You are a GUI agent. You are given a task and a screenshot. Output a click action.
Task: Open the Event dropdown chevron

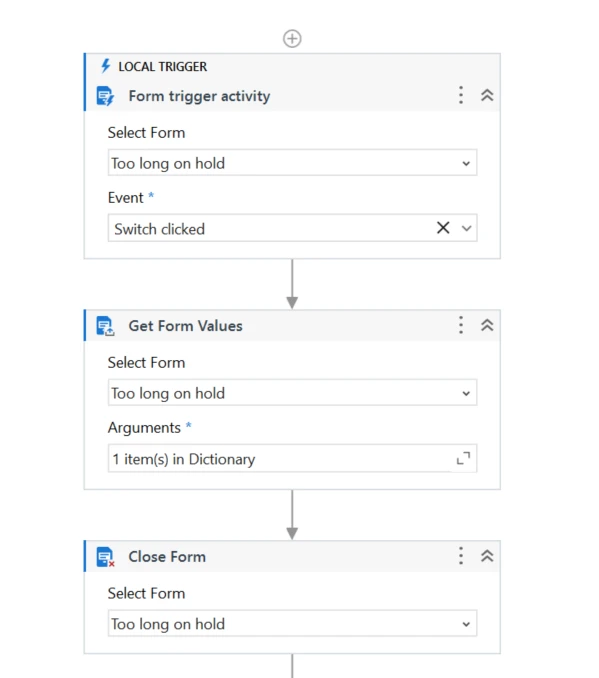coord(466,228)
